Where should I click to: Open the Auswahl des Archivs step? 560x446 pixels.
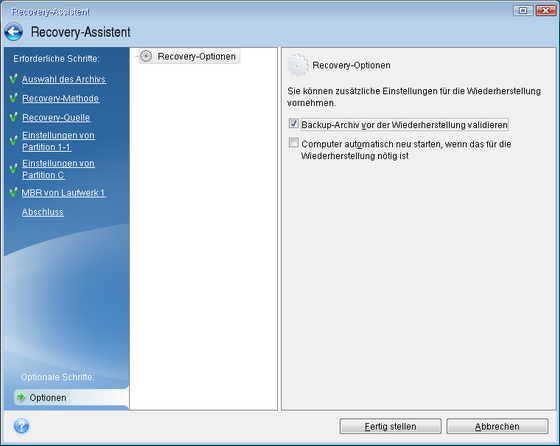[64, 79]
